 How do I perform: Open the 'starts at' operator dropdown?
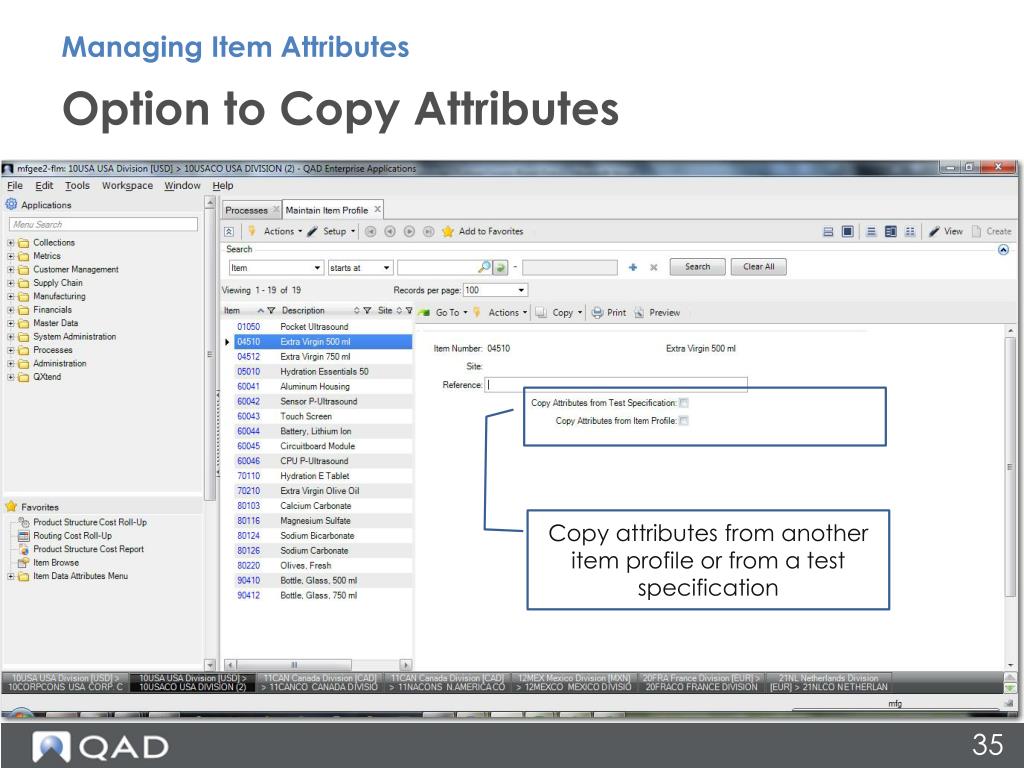pyautogui.click(x=386, y=268)
